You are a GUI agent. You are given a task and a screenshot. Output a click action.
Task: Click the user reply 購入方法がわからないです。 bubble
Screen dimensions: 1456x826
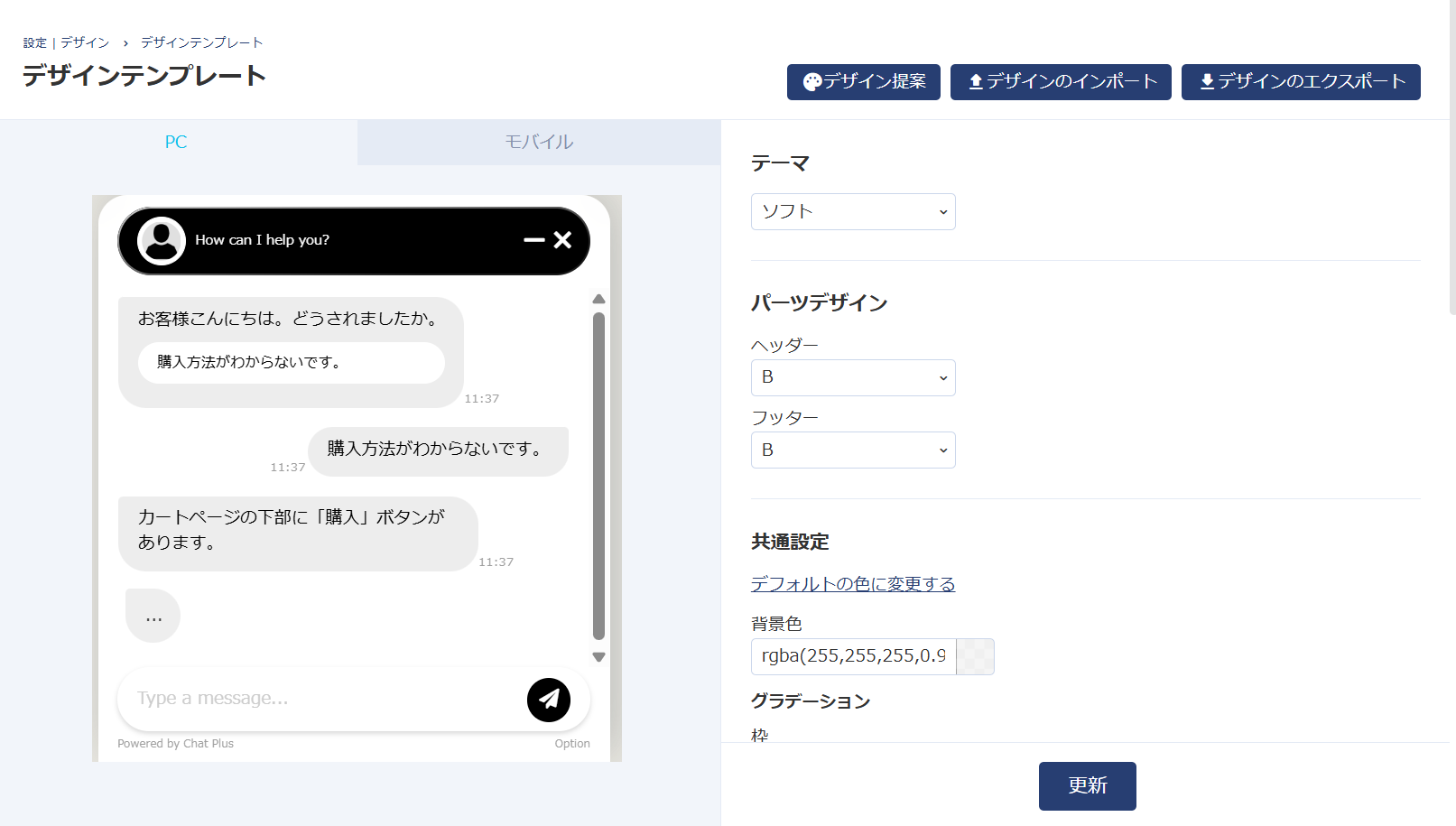coord(438,451)
